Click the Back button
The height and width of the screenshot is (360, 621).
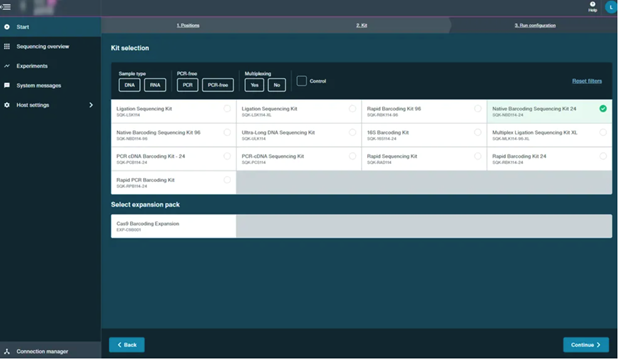(127, 346)
